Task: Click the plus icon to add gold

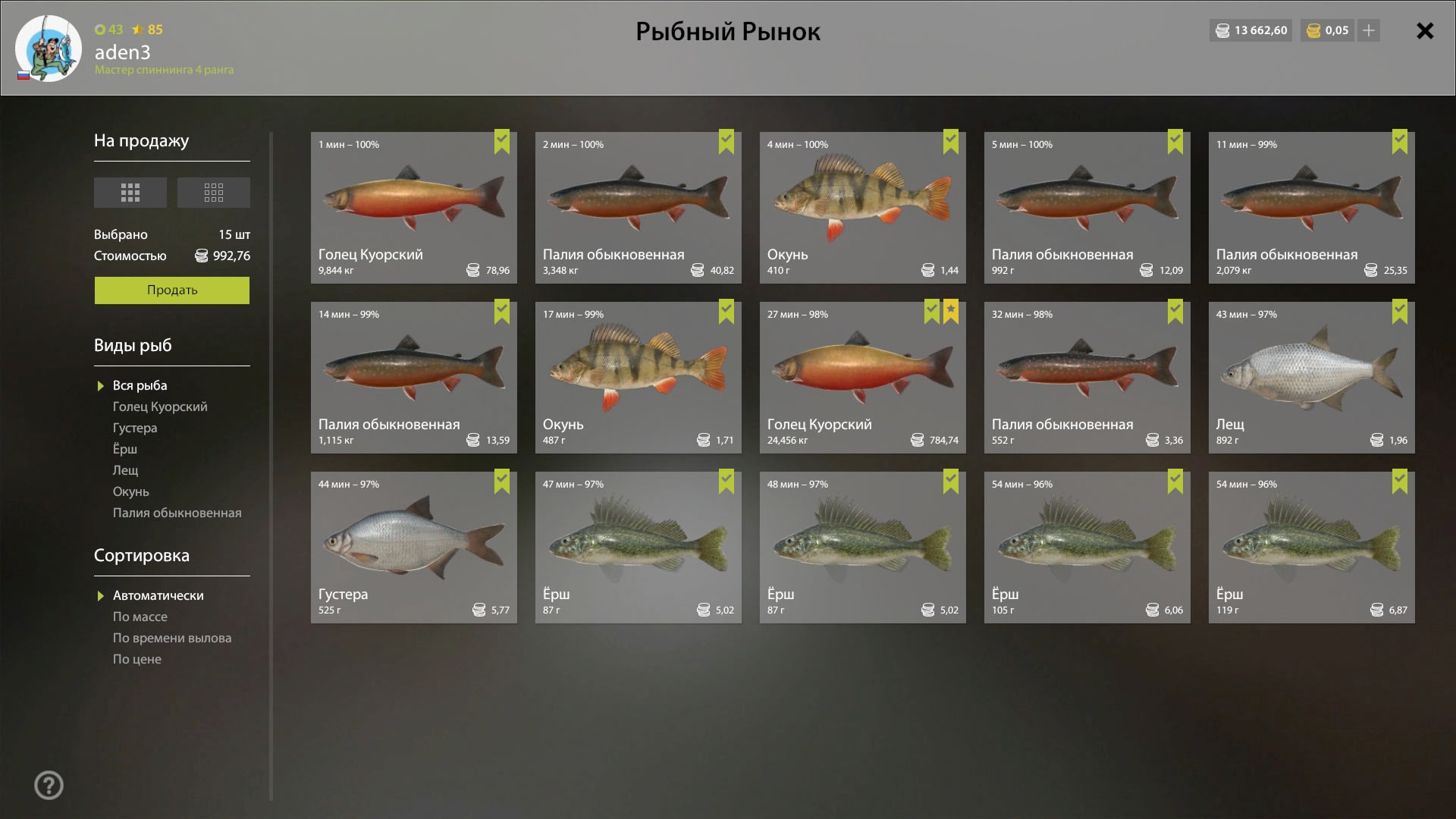Action: (1369, 30)
